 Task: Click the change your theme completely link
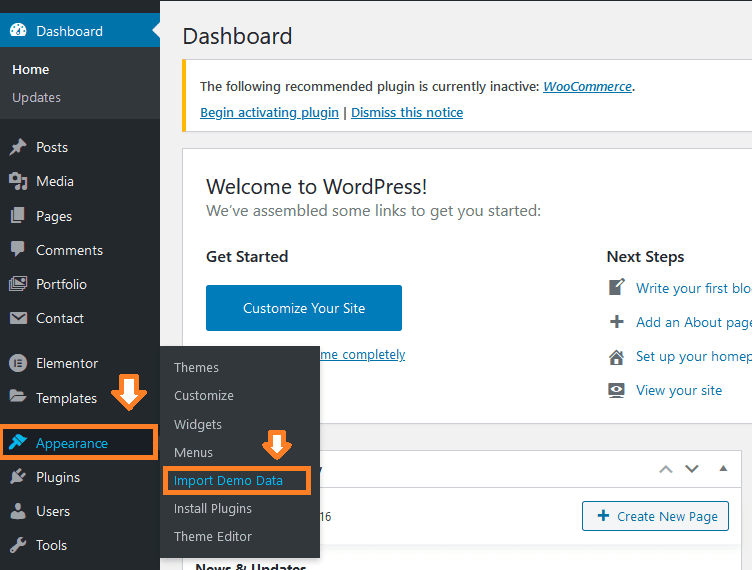[x=363, y=354]
